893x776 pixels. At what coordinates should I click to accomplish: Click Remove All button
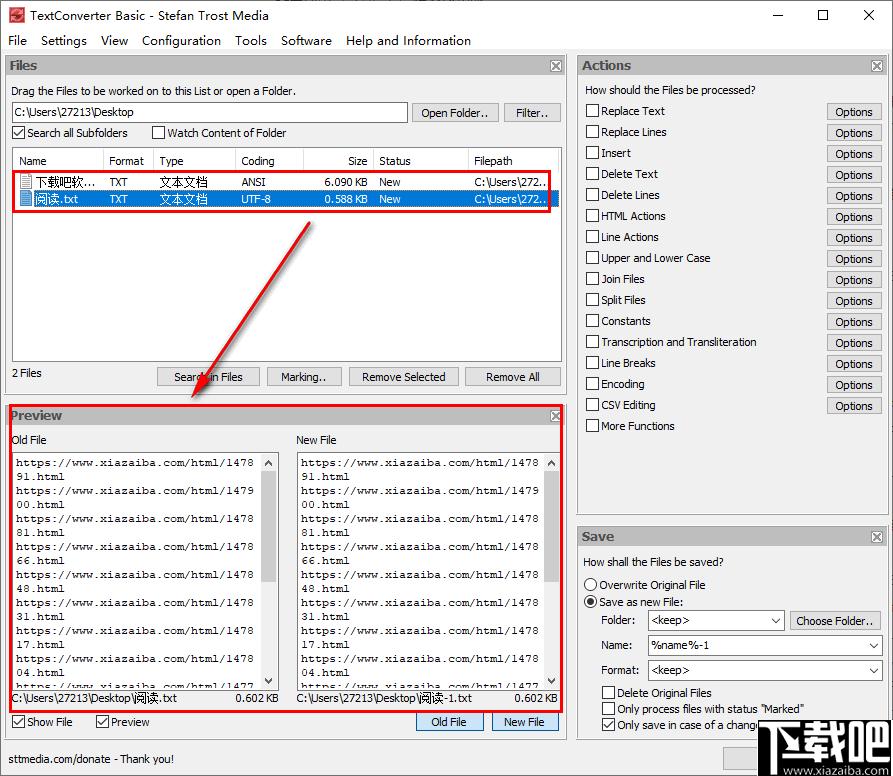[x=513, y=377]
